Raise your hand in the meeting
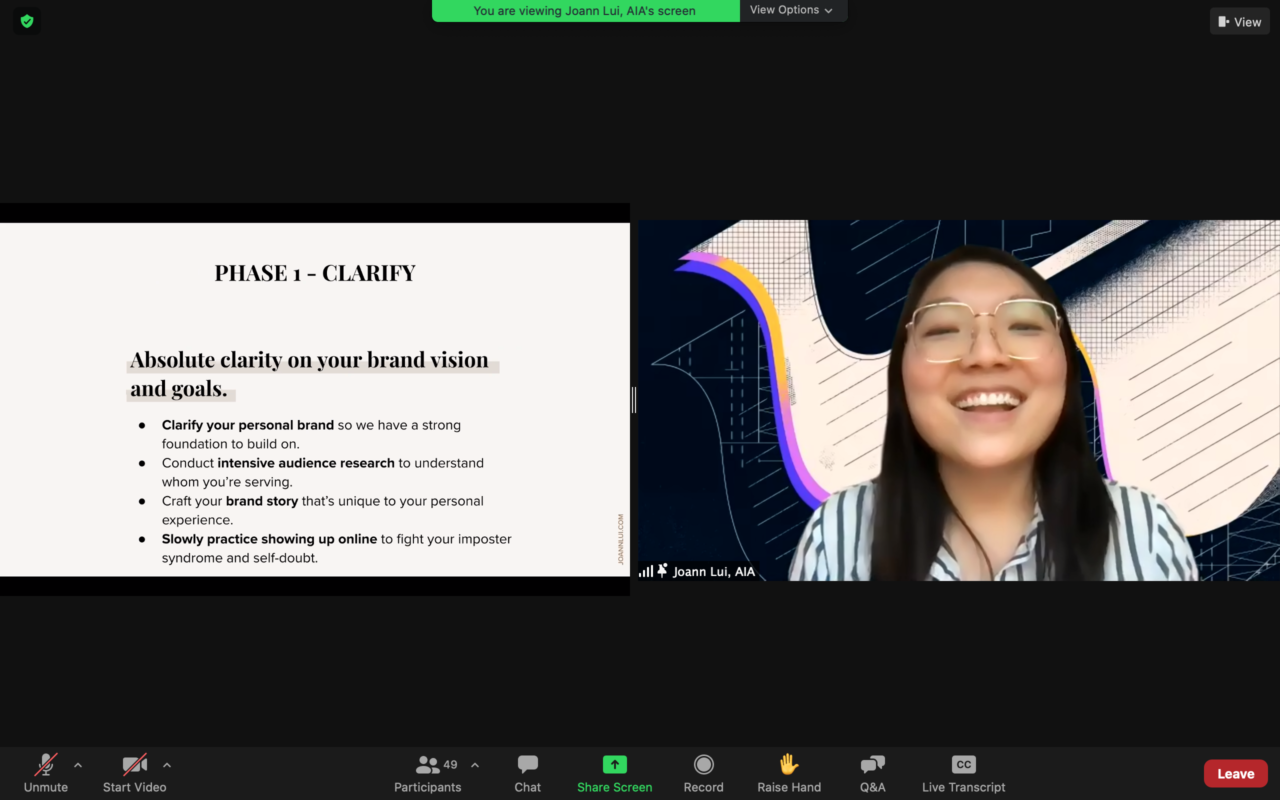Image resolution: width=1280 pixels, height=800 pixels. click(789, 773)
